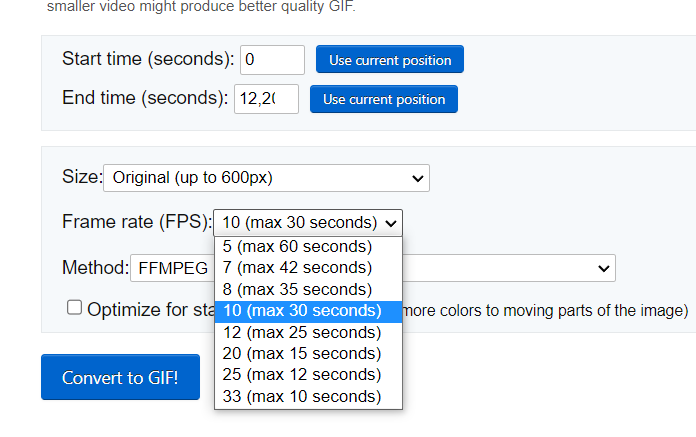The height and width of the screenshot is (437, 696).
Task: Use current position for End time
Action: click(384, 99)
